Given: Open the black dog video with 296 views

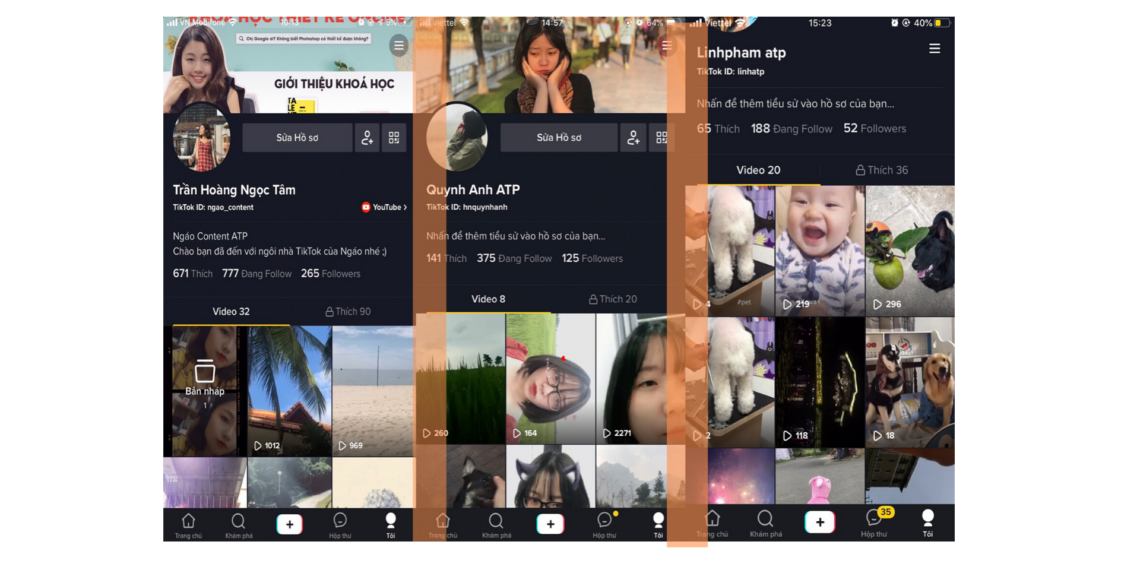Looking at the screenshot, I should point(910,250).
